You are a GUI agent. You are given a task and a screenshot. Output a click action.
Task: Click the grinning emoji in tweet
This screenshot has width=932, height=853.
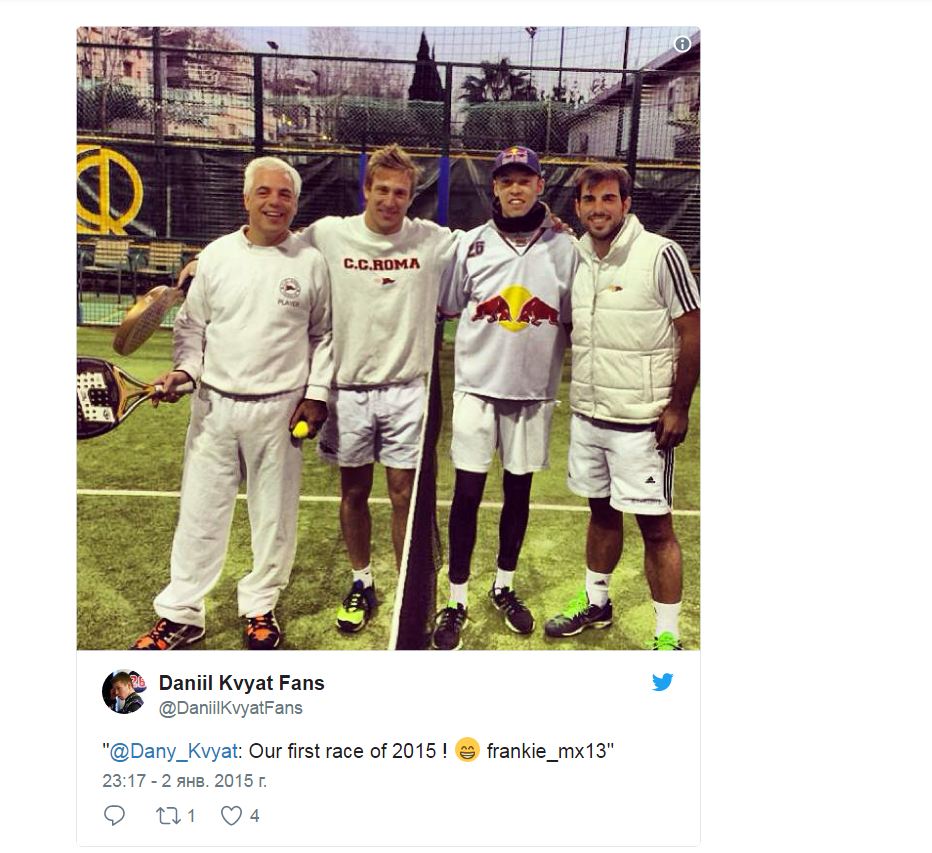pos(467,750)
